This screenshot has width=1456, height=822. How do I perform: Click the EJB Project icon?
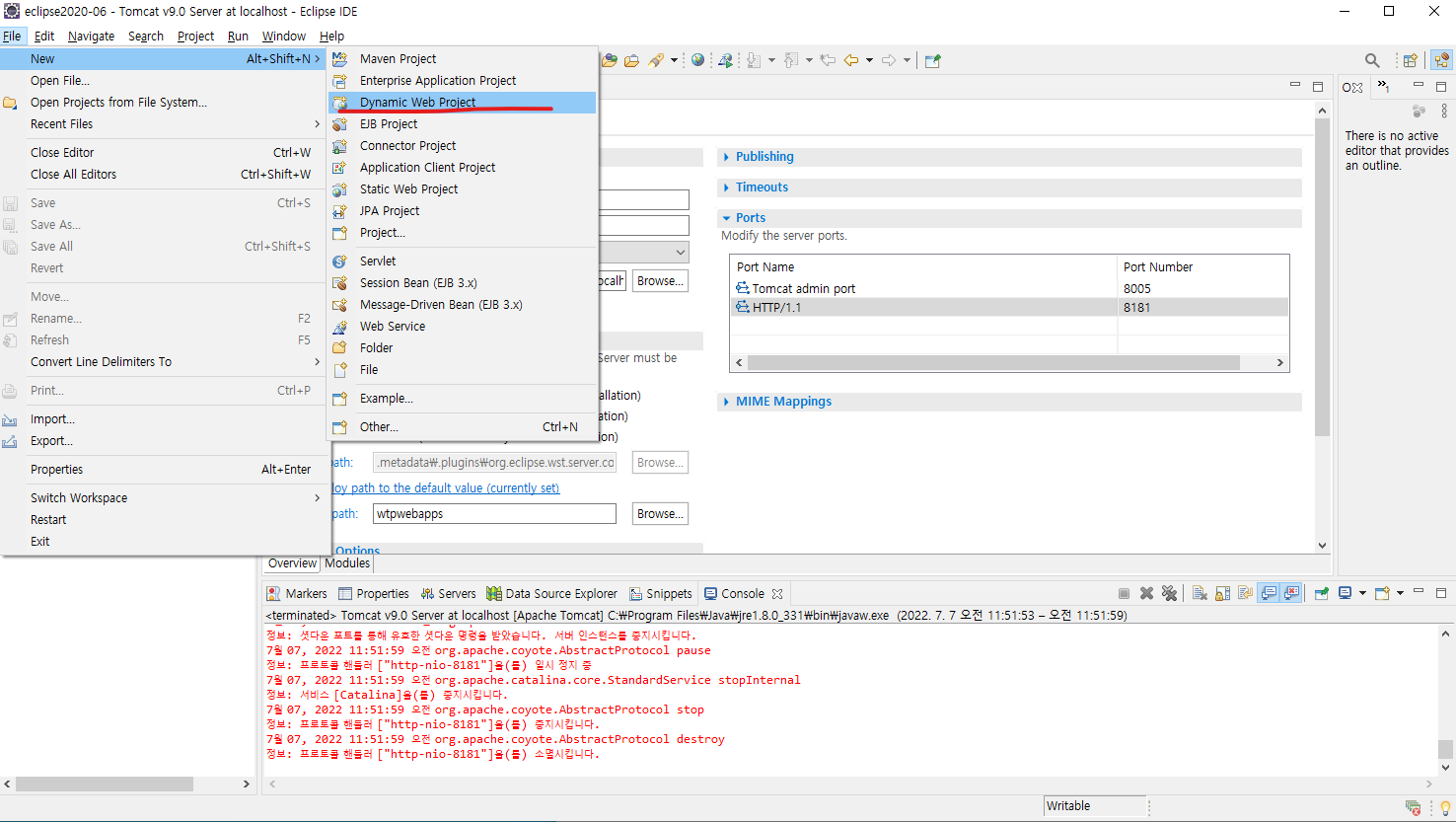tap(339, 124)
